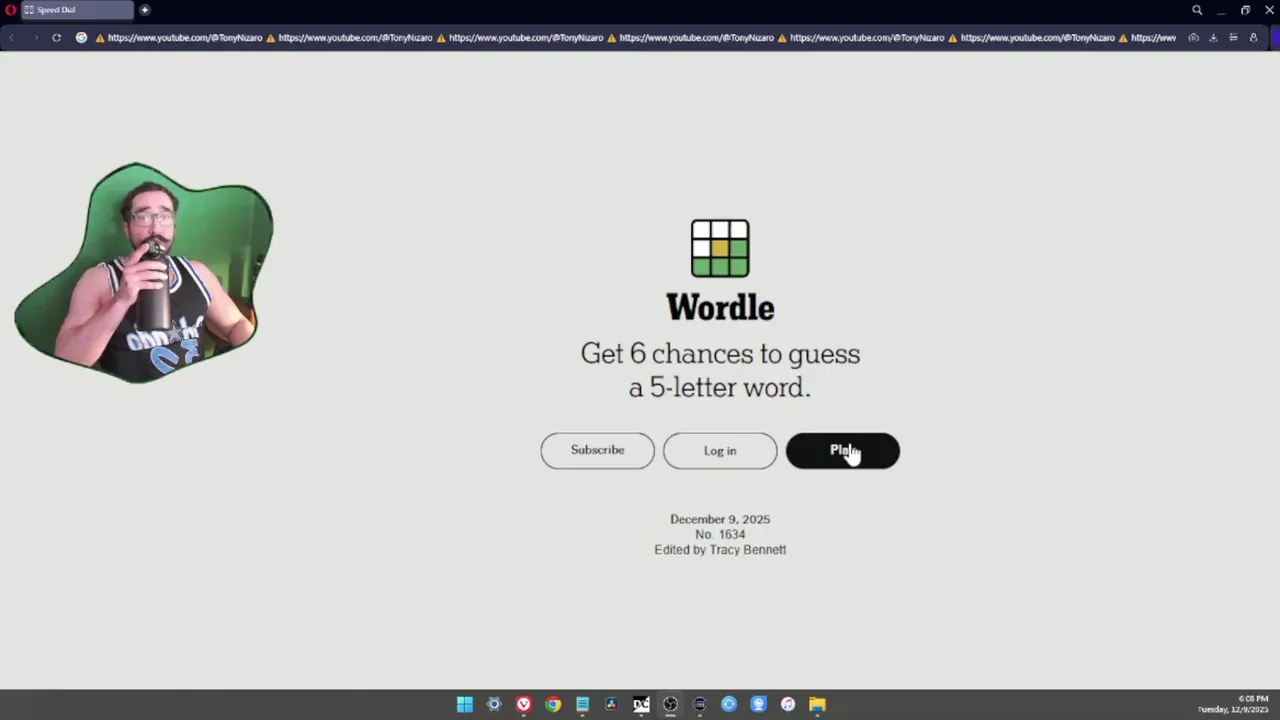
Task: Click the 'No. 1634' puzzle number text
Action: 720,534
